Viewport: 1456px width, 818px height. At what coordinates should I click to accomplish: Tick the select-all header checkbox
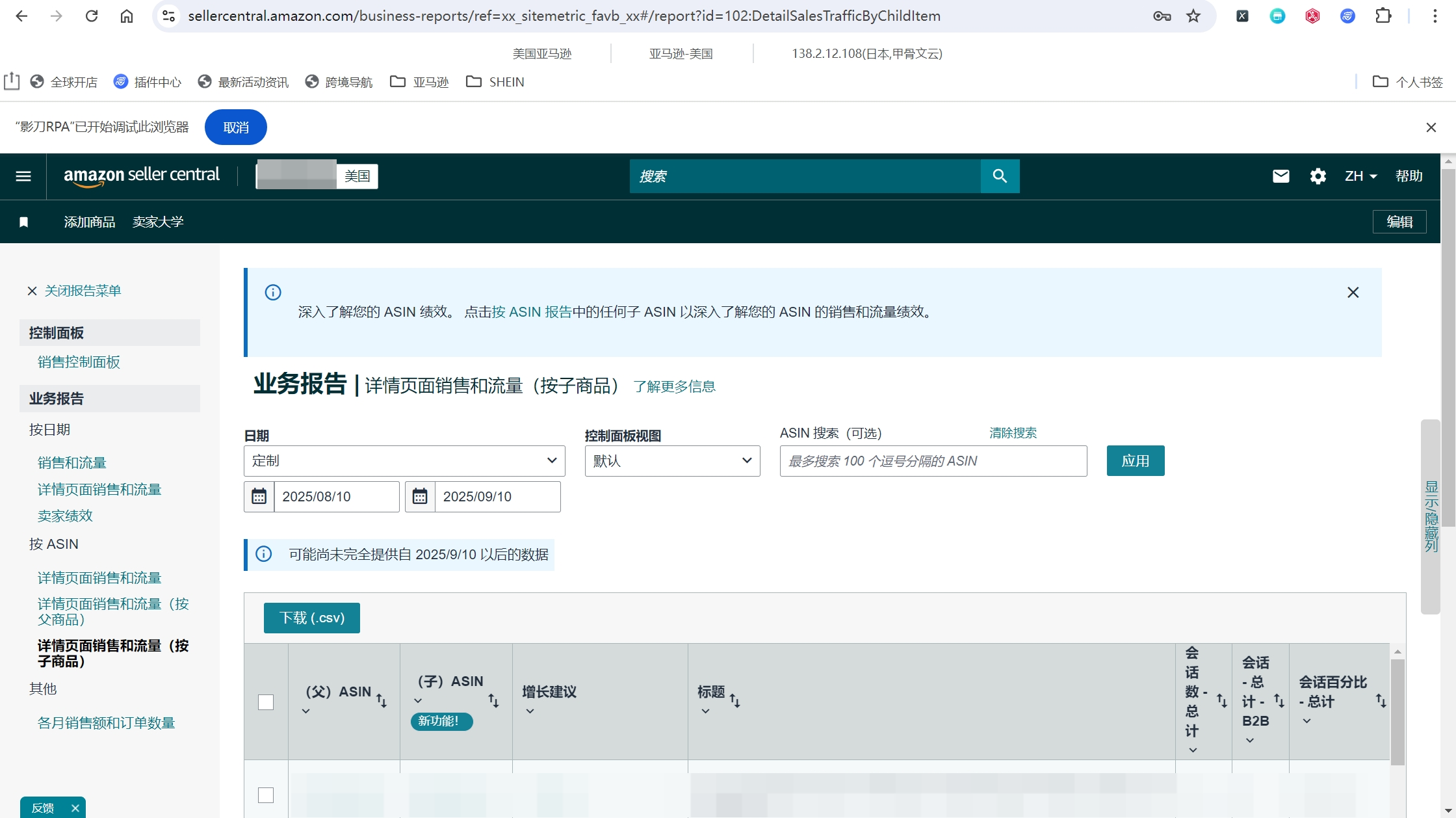click(x=266, y=702)
